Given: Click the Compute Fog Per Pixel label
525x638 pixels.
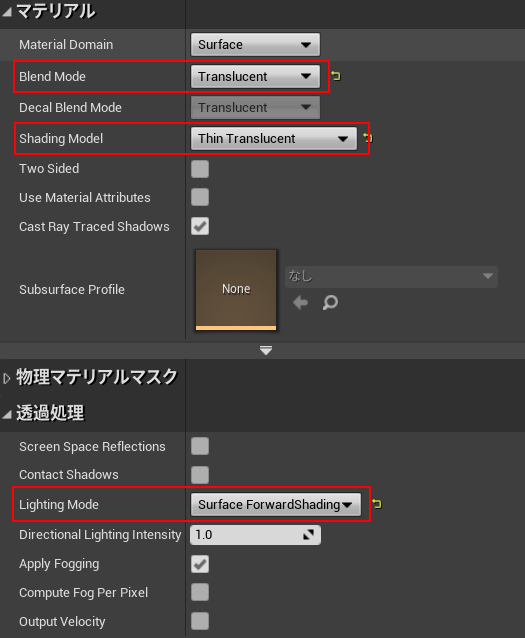Looking at the screenshot, I should coord(83,592).
